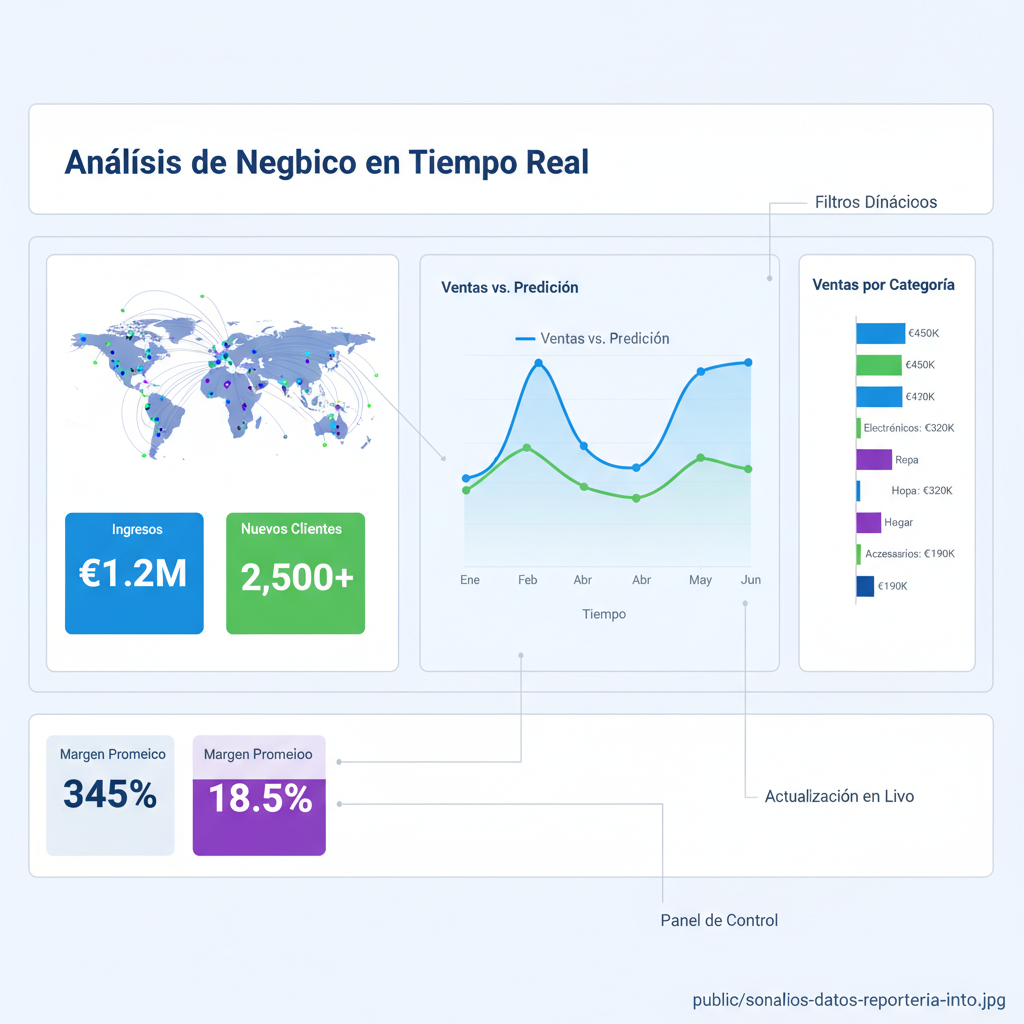The image size is (1024, 1024).
Task: Toggle the Electrénicos €320K category bar
Action: (858, 427)
